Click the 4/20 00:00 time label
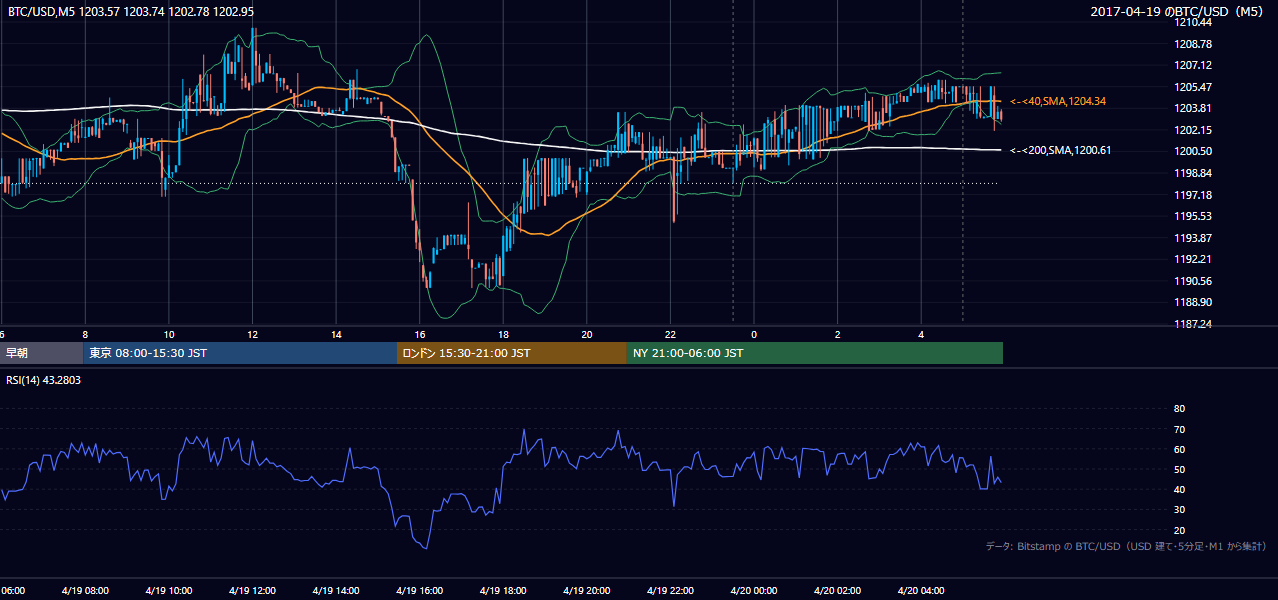The image size is (1278, 600). coord(754,591)
